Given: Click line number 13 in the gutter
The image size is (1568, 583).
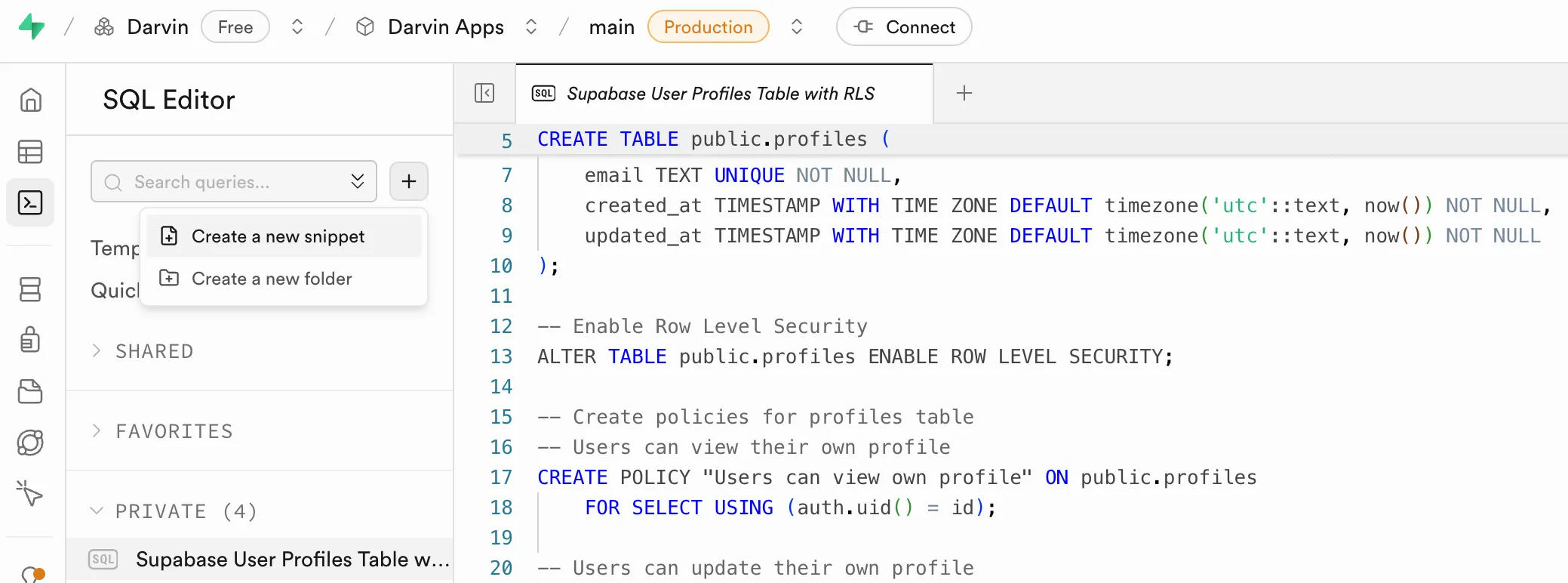Looking at the screenshot, I should (x=501, y=356).
